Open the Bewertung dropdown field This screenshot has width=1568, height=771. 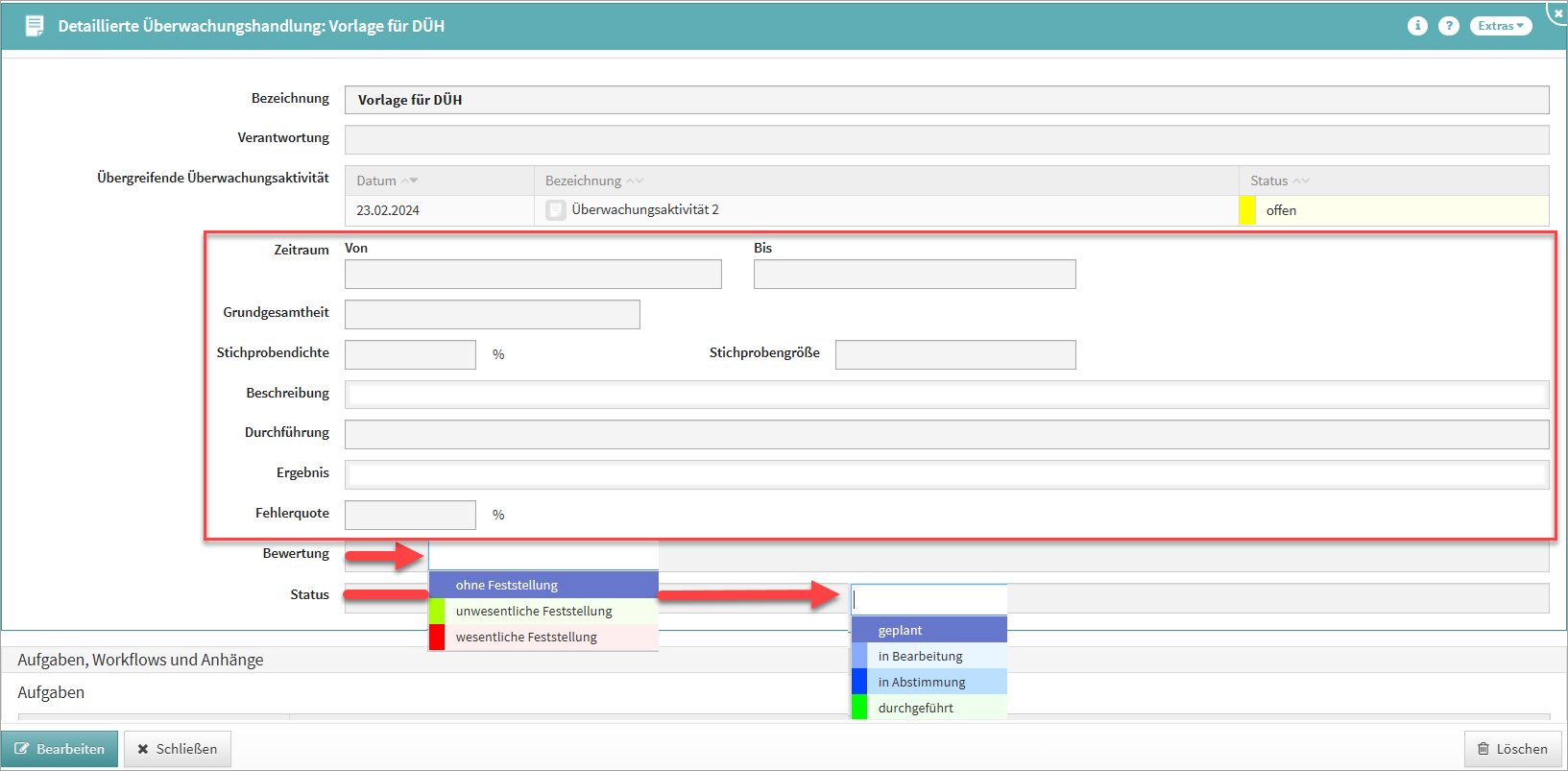pyautogui.click(x=543, y=555)
